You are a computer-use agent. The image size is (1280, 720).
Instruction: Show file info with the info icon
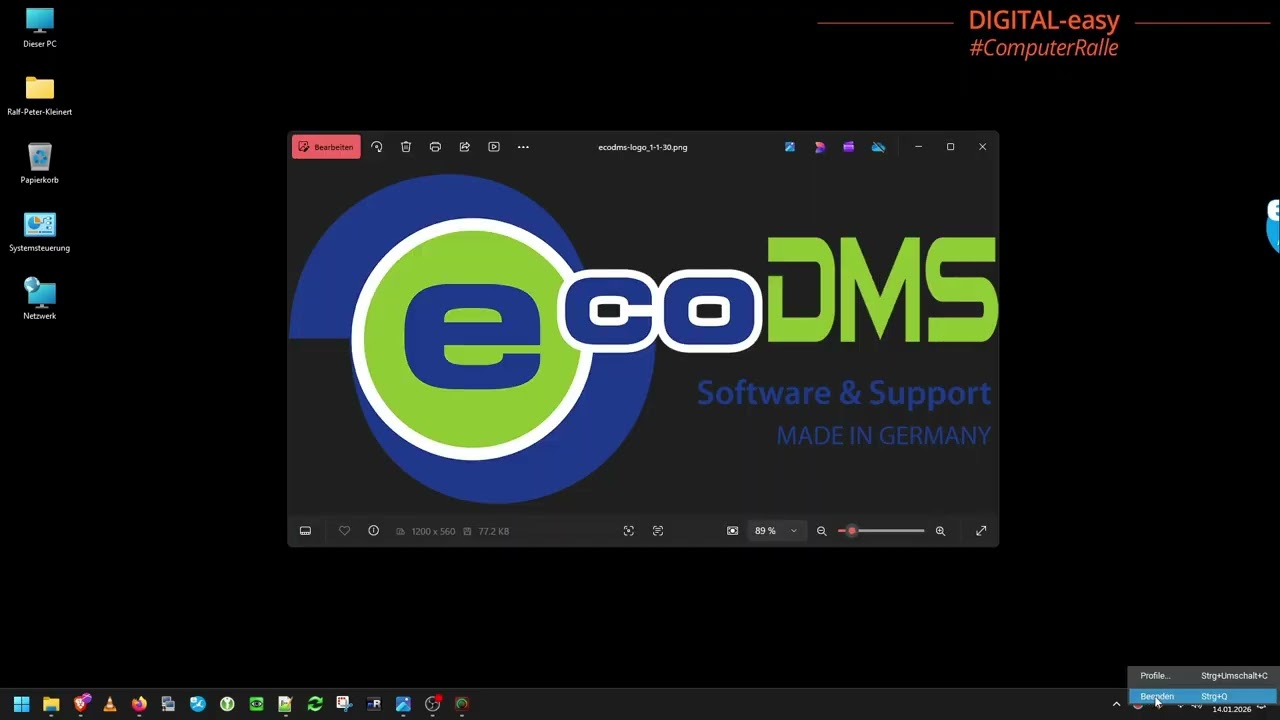373,531
